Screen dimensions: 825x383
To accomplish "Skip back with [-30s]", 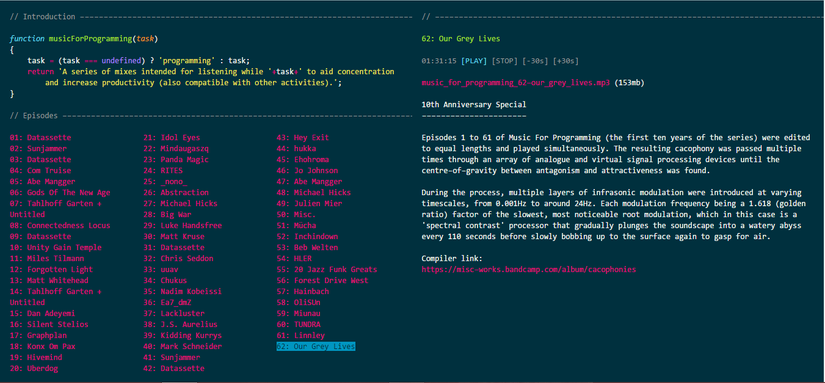I will [535, 61].
